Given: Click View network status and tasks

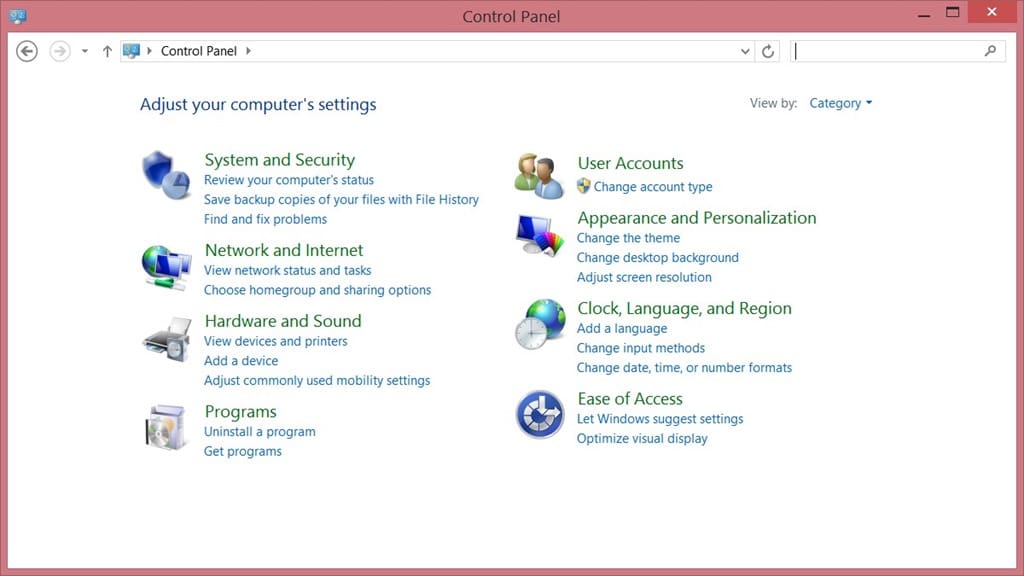Looking at the screenshot, I should tap(287, 270).
